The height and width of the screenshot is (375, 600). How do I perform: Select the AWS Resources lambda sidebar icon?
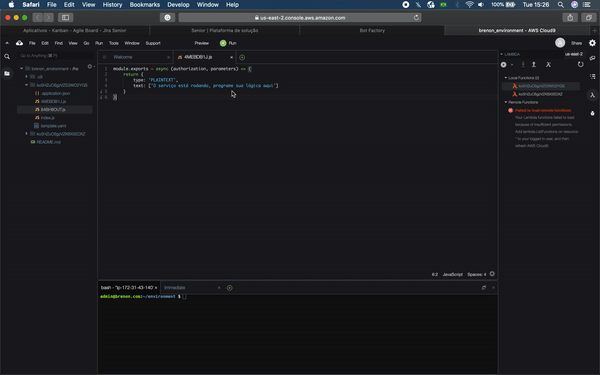(x=592, y=95)
